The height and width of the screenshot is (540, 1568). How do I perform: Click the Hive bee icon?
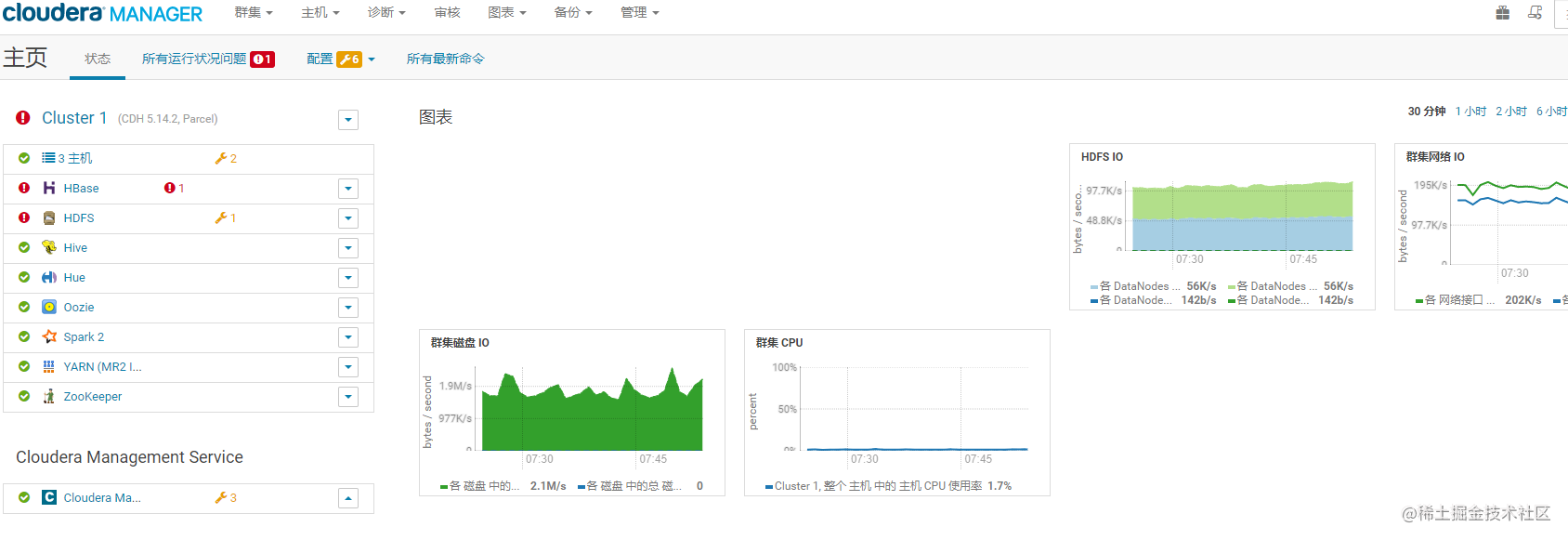coord(49,247)
